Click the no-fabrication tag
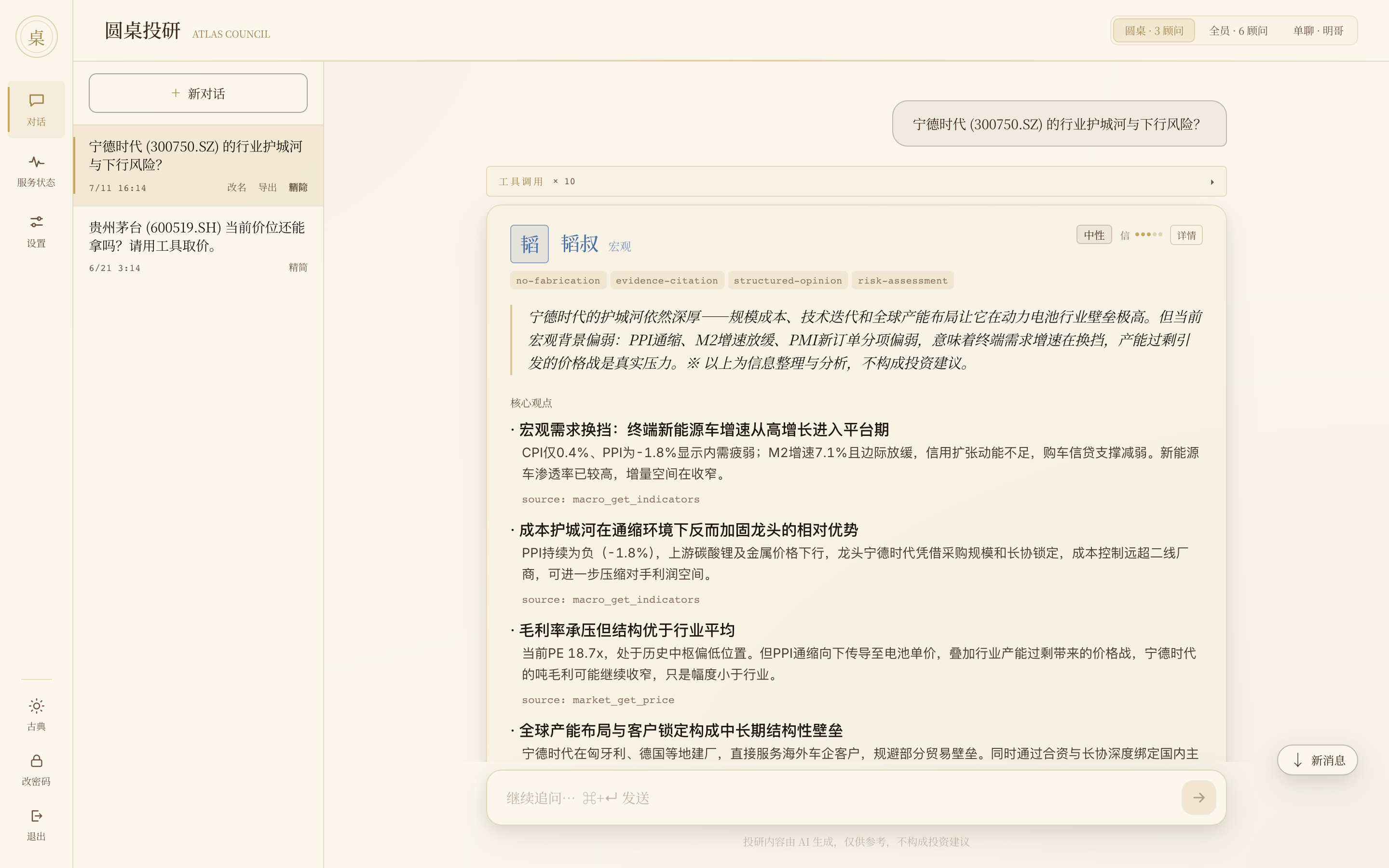 click(558, 280)
